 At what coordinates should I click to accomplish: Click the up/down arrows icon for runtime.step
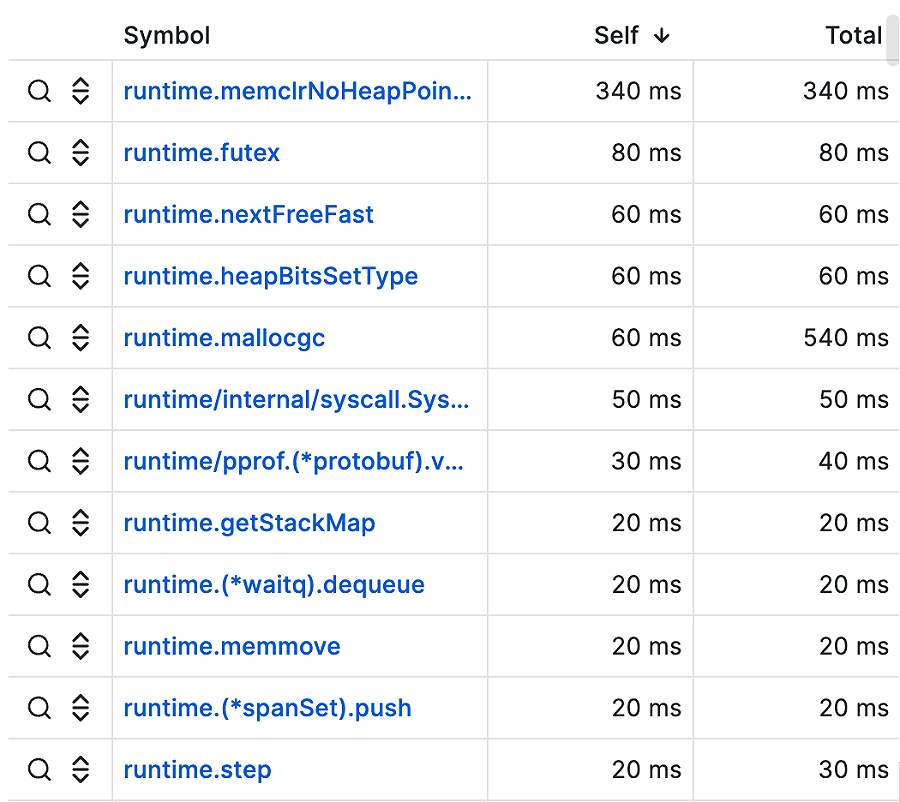(x=79, y=770)
